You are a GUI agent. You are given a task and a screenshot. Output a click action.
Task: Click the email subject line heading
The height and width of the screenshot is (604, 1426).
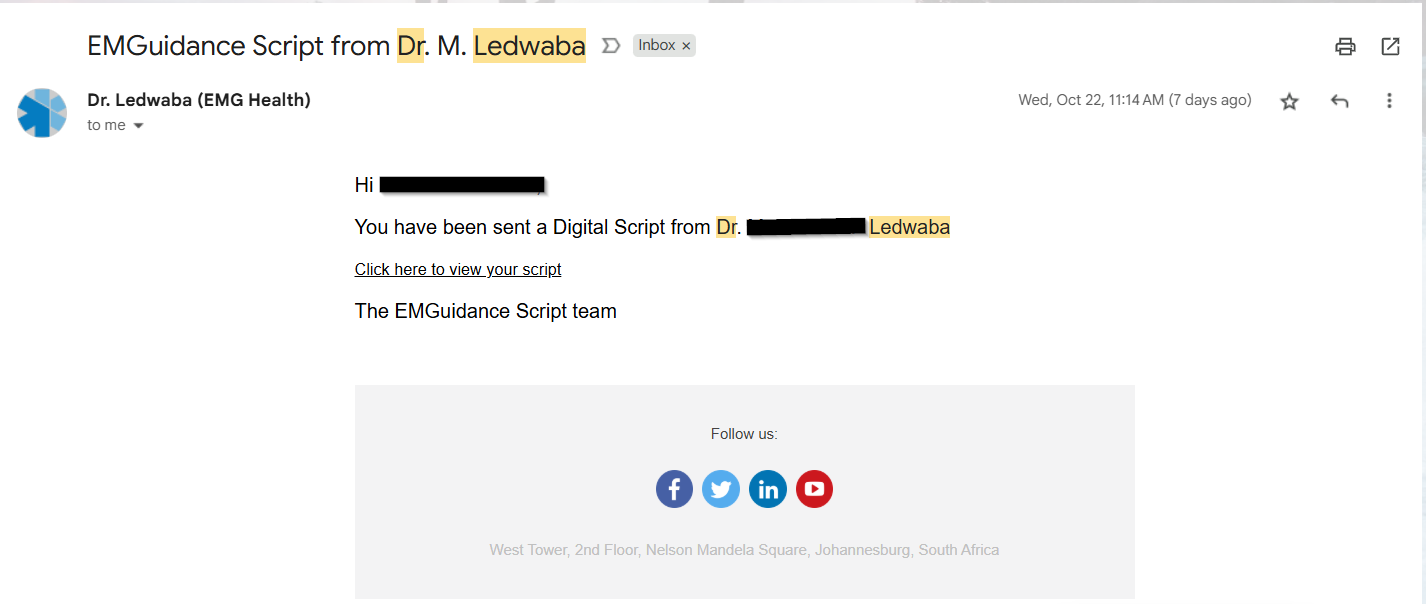coord(336,46)
